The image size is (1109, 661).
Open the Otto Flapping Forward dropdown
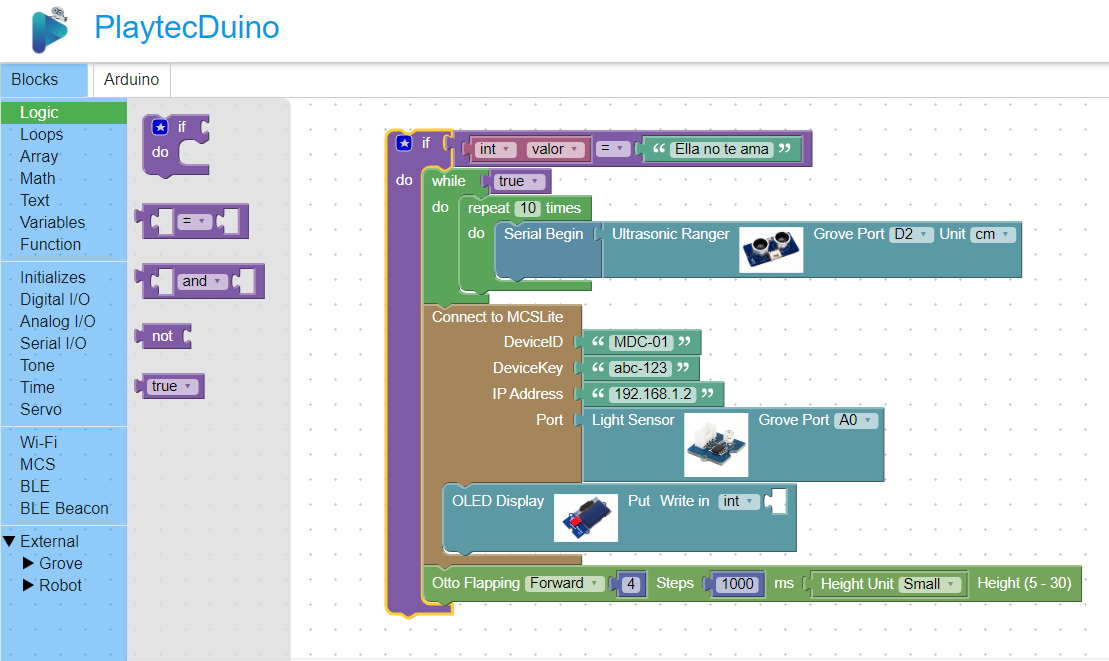(x=565, y=583)
